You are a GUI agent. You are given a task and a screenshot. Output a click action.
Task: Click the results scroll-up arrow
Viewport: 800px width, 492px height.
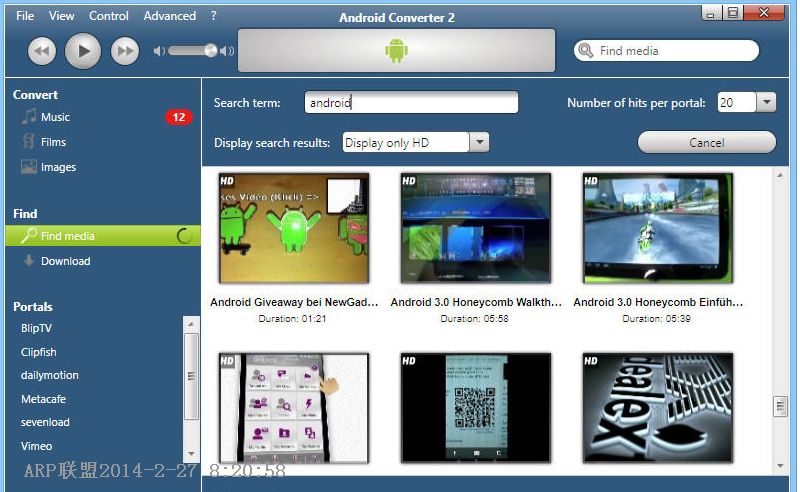click(x=780, y=176)
